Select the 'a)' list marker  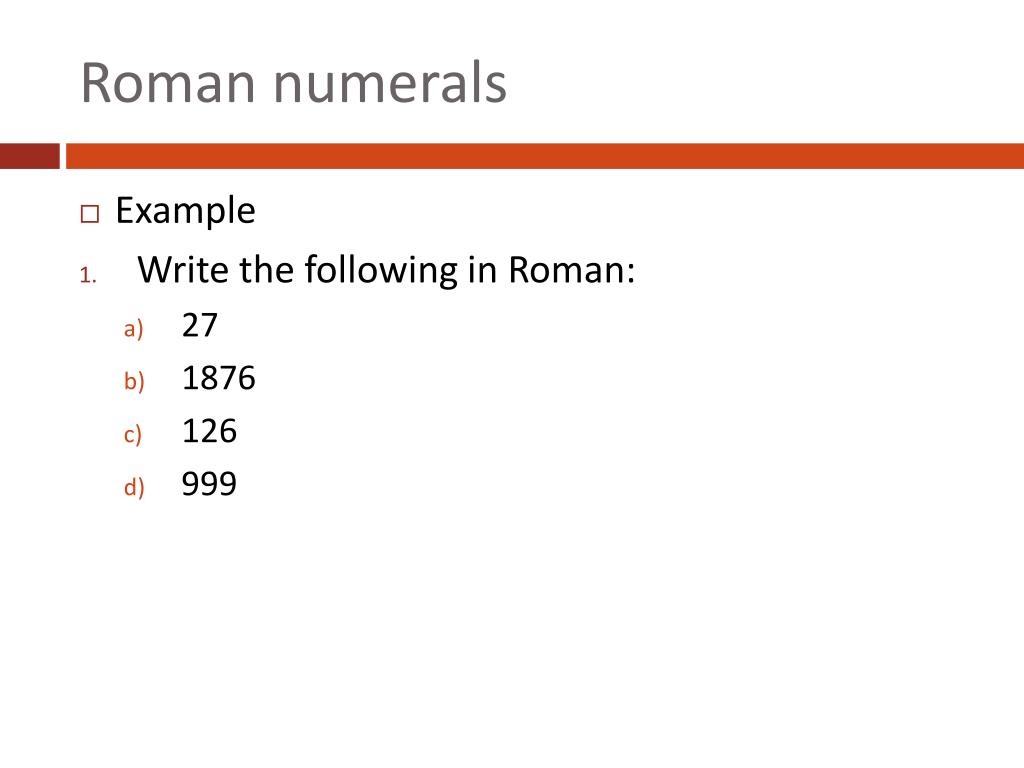[x=133, y=328]
